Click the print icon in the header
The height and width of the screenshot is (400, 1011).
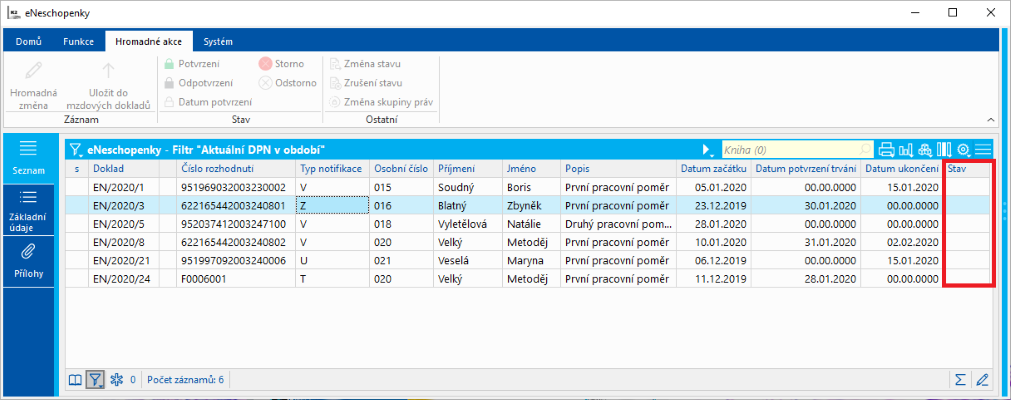click(x=887, y=150)
